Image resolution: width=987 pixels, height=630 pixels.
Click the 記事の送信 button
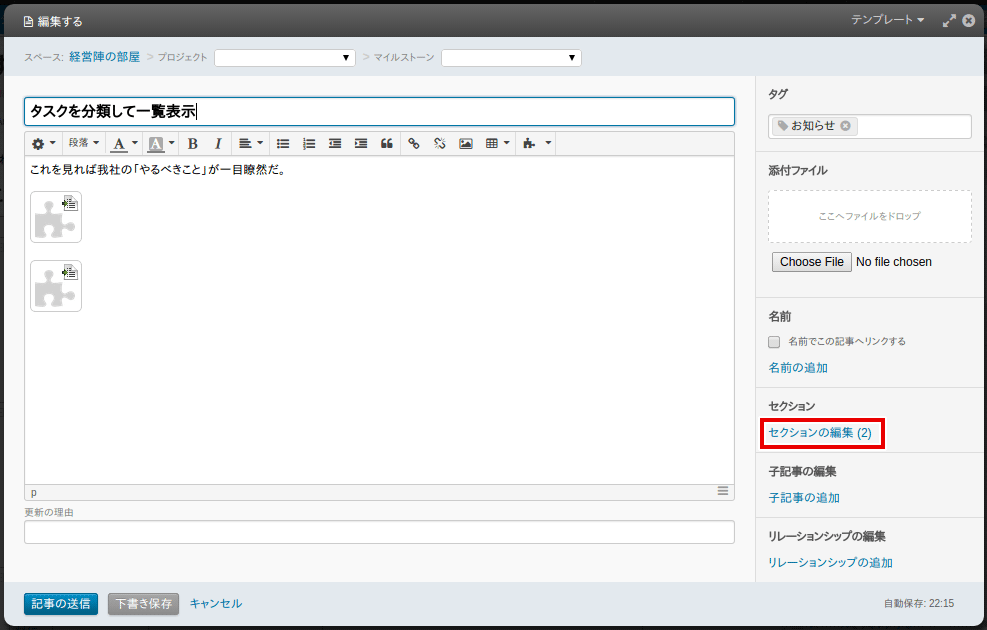pos(61,604)
